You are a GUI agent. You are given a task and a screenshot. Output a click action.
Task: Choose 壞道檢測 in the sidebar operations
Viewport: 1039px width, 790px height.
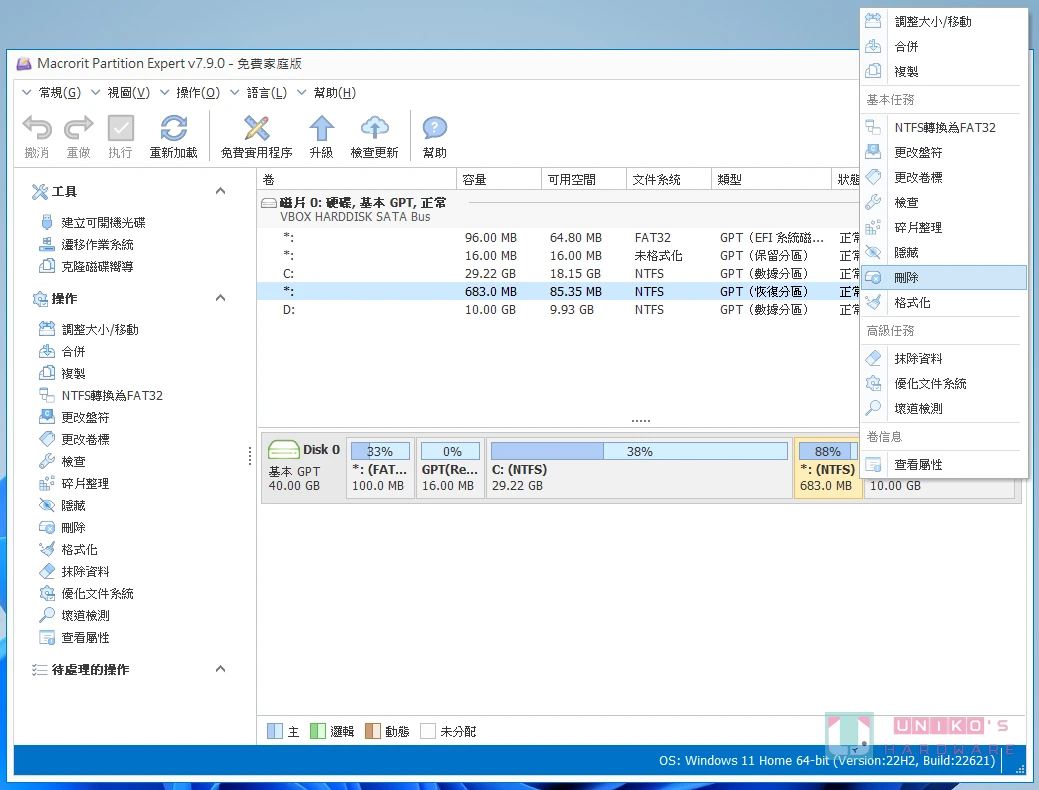pos(74,616)
